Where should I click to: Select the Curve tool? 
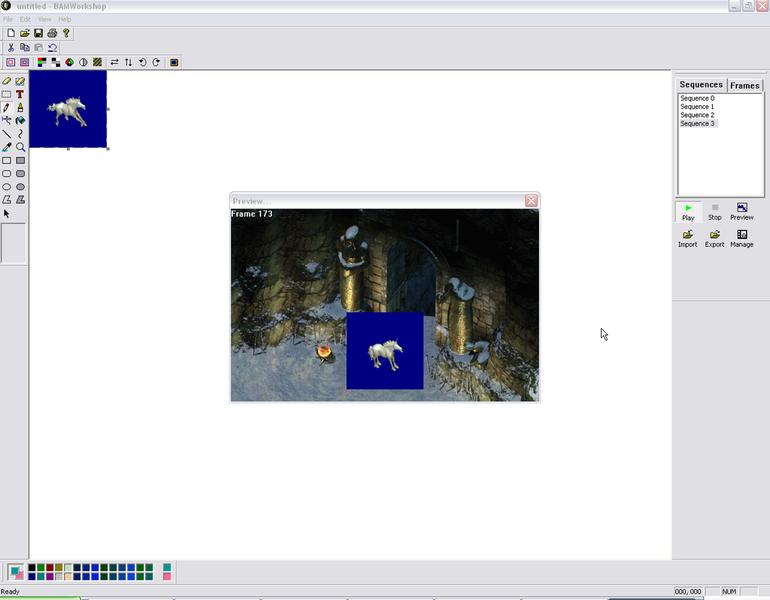coord(20,134)
